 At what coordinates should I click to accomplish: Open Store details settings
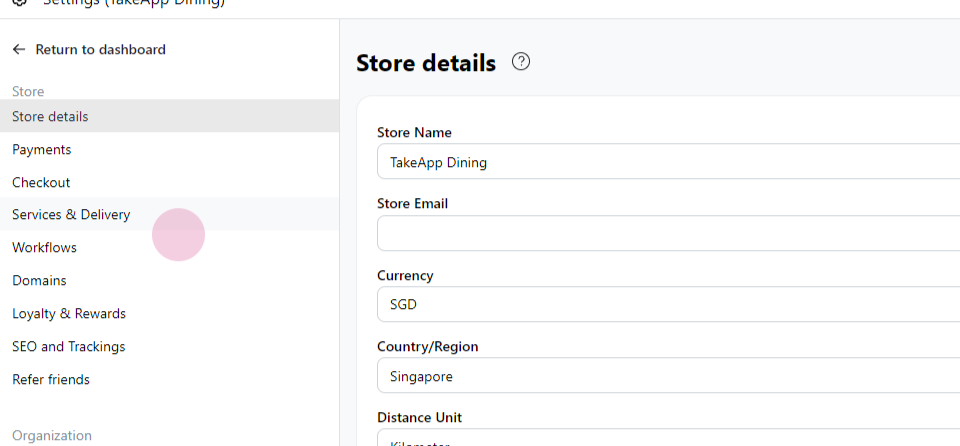coord(170,116)
